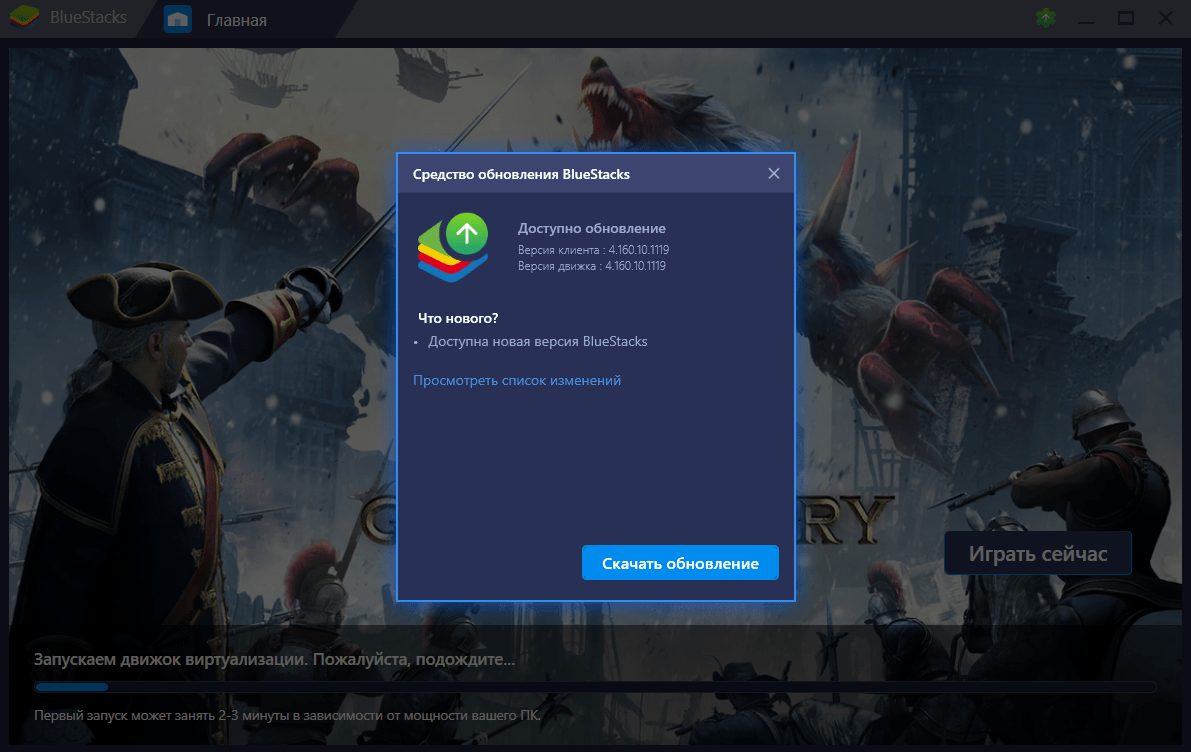Viewport: 1191px width, 752px height.
Task: Switch to the Главная tab label
Action: (x=236, y=20)
